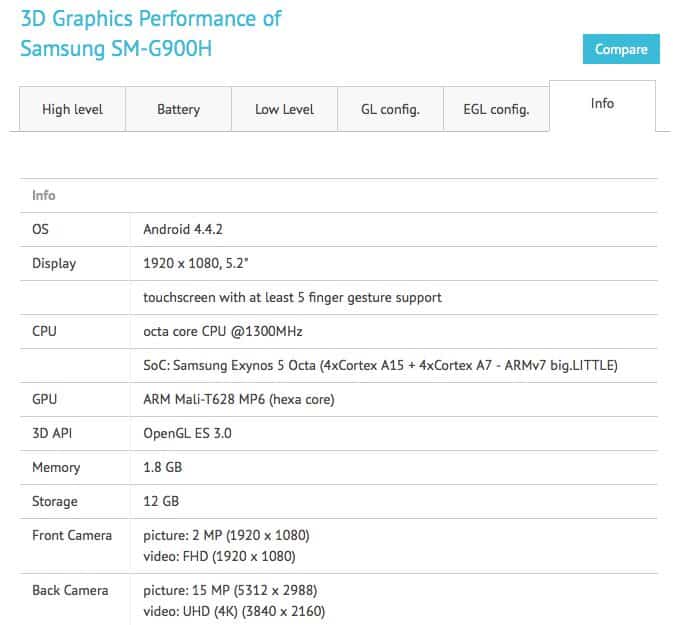
Task: Select the Android 4.4.2 OS value
Action: point(183,229)
